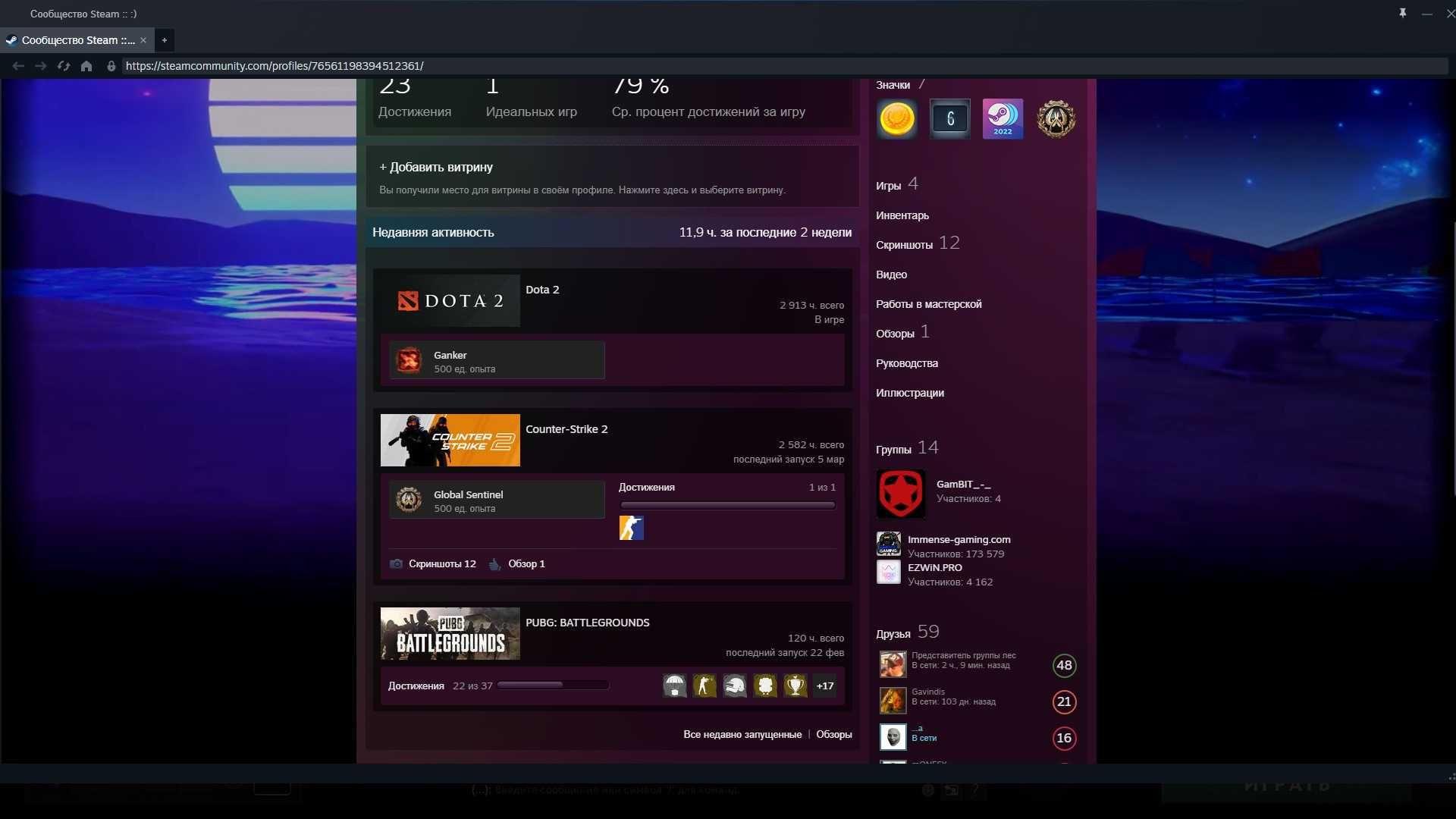Click the EZWiN.PRO group avatar

(x=889, y=572)
